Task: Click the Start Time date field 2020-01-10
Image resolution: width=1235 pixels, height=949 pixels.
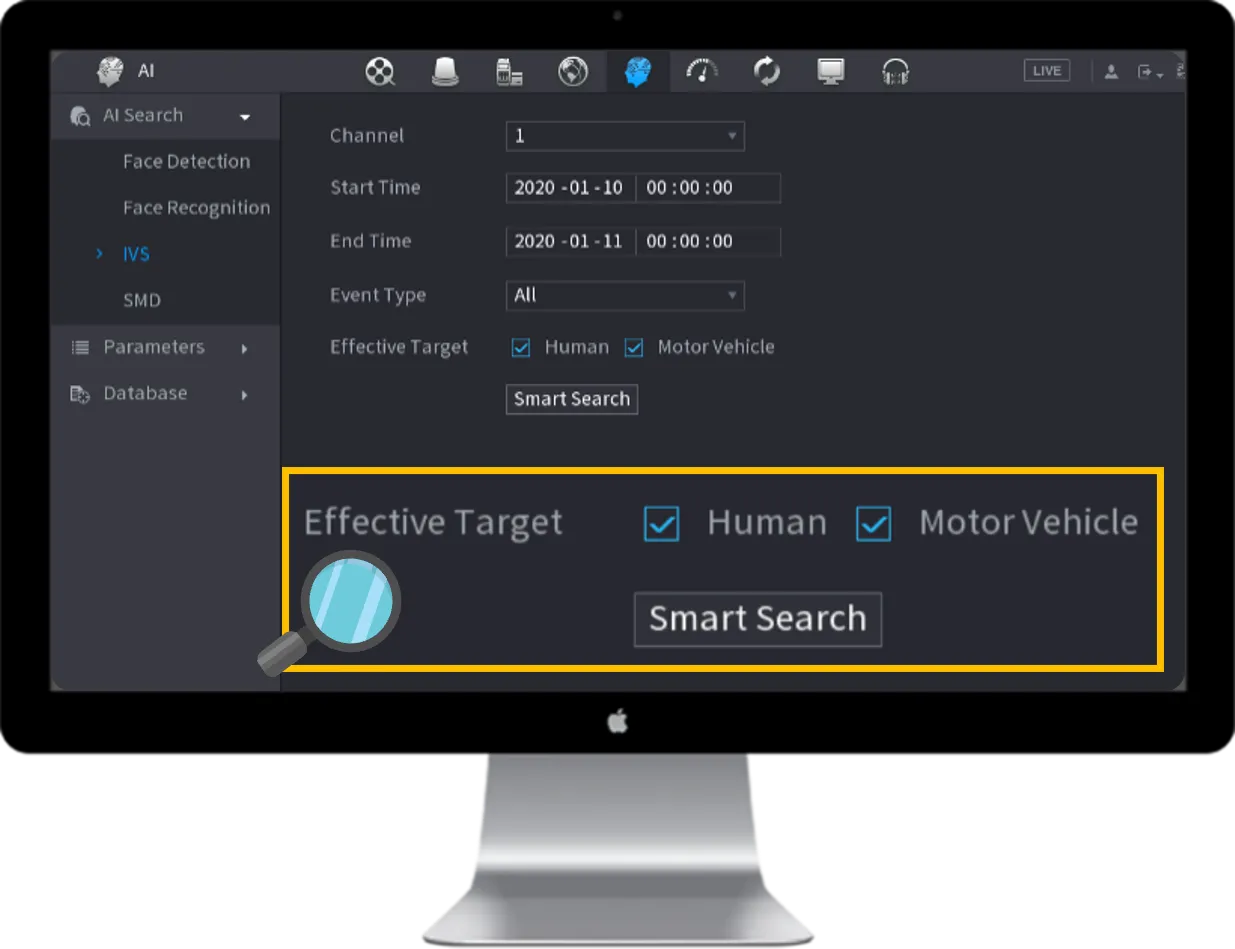Action: tap(570, 188)
